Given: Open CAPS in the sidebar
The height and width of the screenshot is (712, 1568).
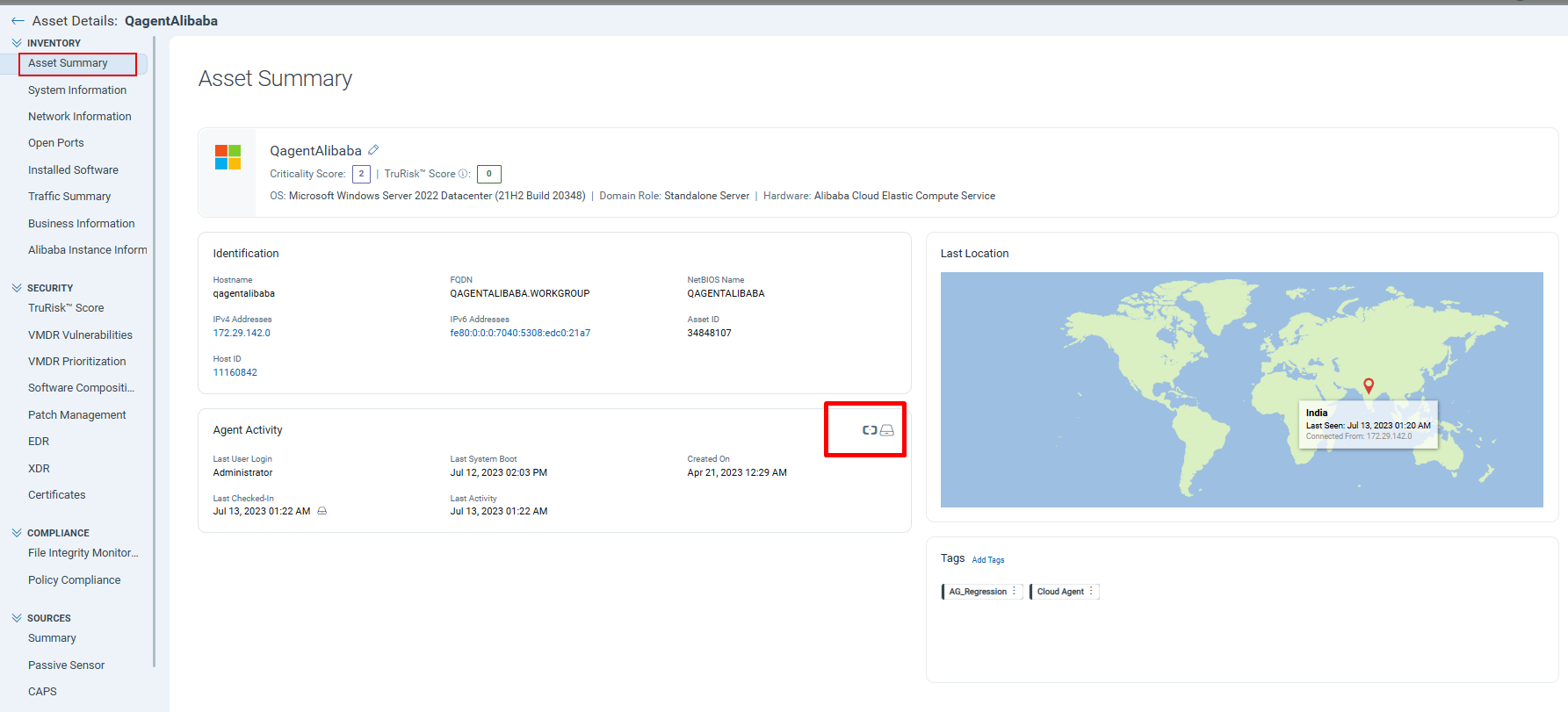Looking at the screenshot, I should (42, 692).
